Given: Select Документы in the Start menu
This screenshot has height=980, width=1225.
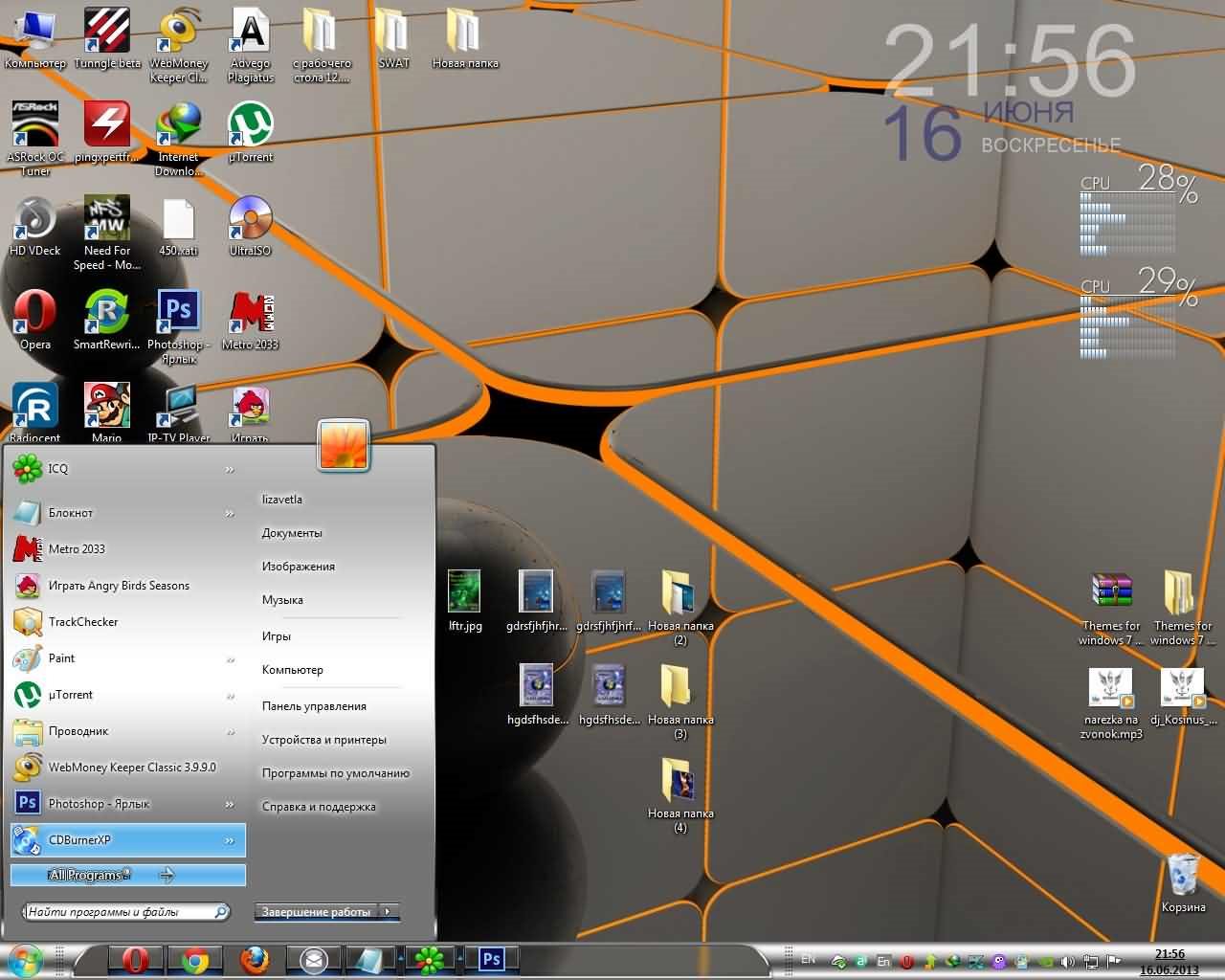Looking at the screenshot, I should tap(292, 533).
